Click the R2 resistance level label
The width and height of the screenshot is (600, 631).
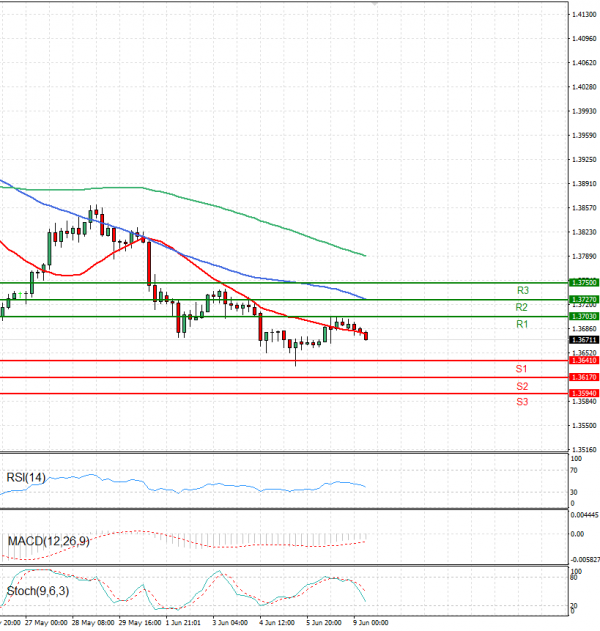coord(522,307)
